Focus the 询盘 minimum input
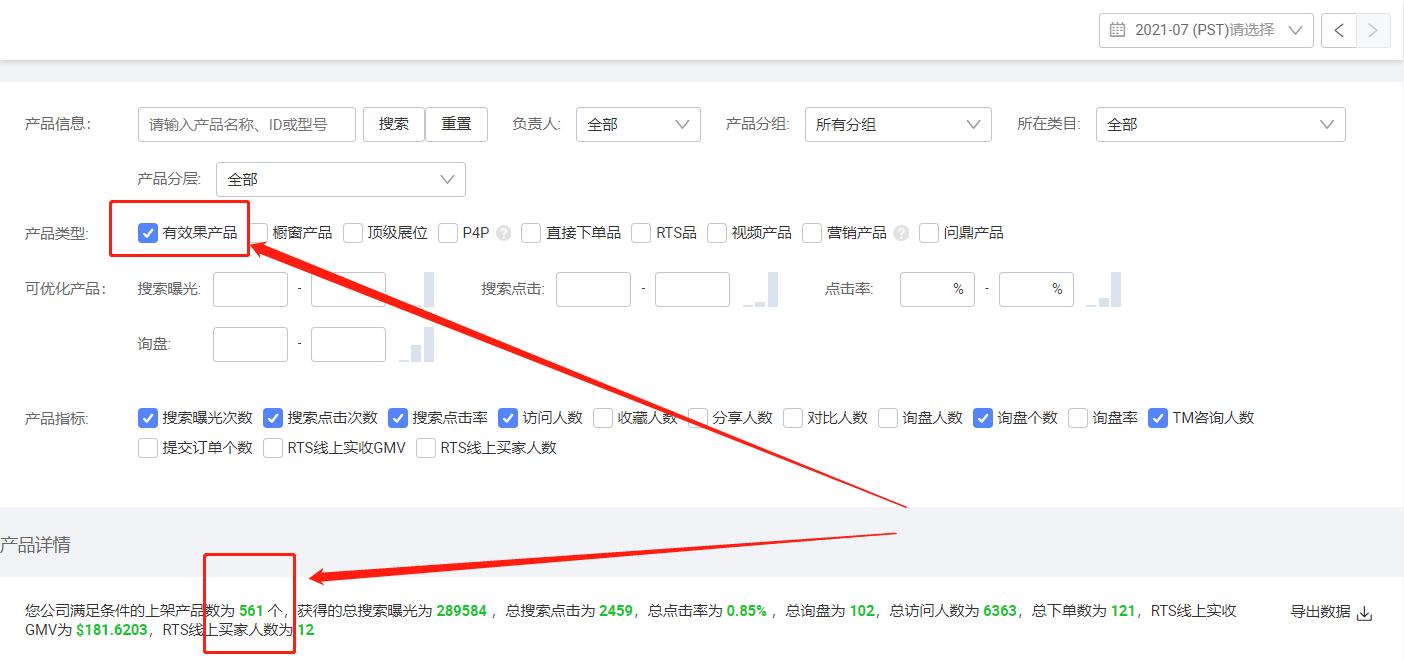Image resolution: width=1404 pixels, height=661 pixels. point(250,344)
